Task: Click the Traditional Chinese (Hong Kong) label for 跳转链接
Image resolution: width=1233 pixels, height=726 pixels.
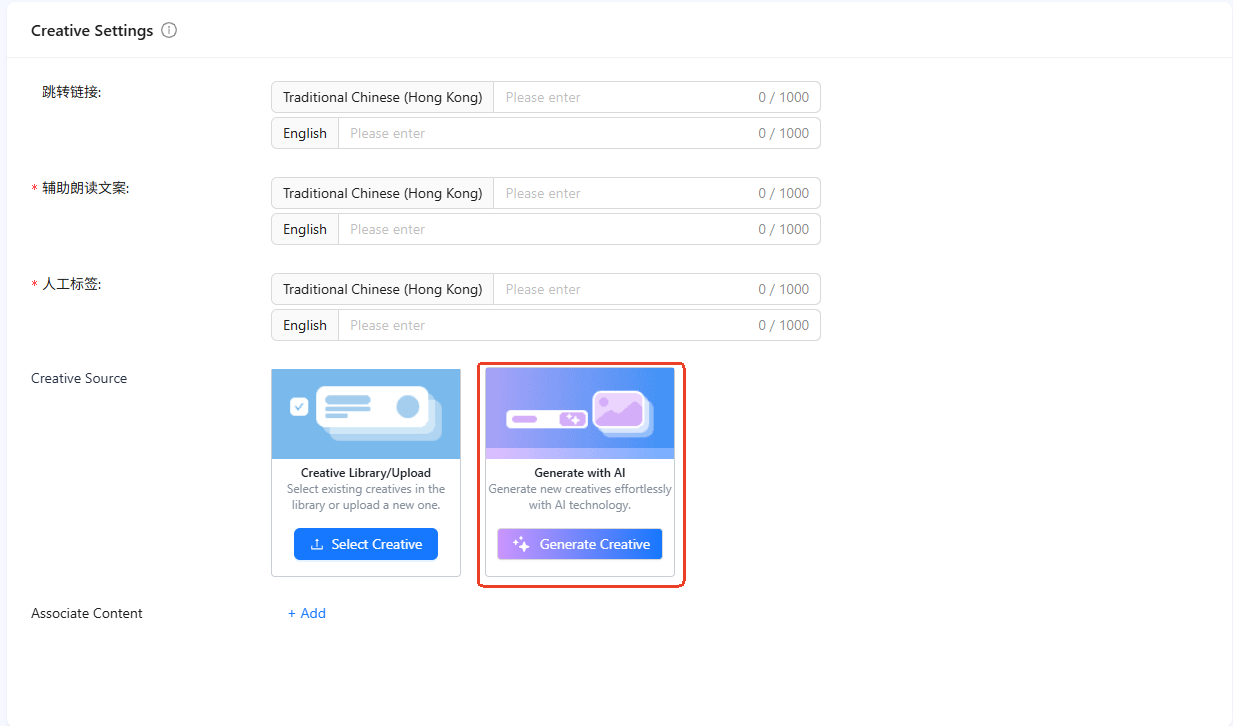Action: tap(382, 97)
